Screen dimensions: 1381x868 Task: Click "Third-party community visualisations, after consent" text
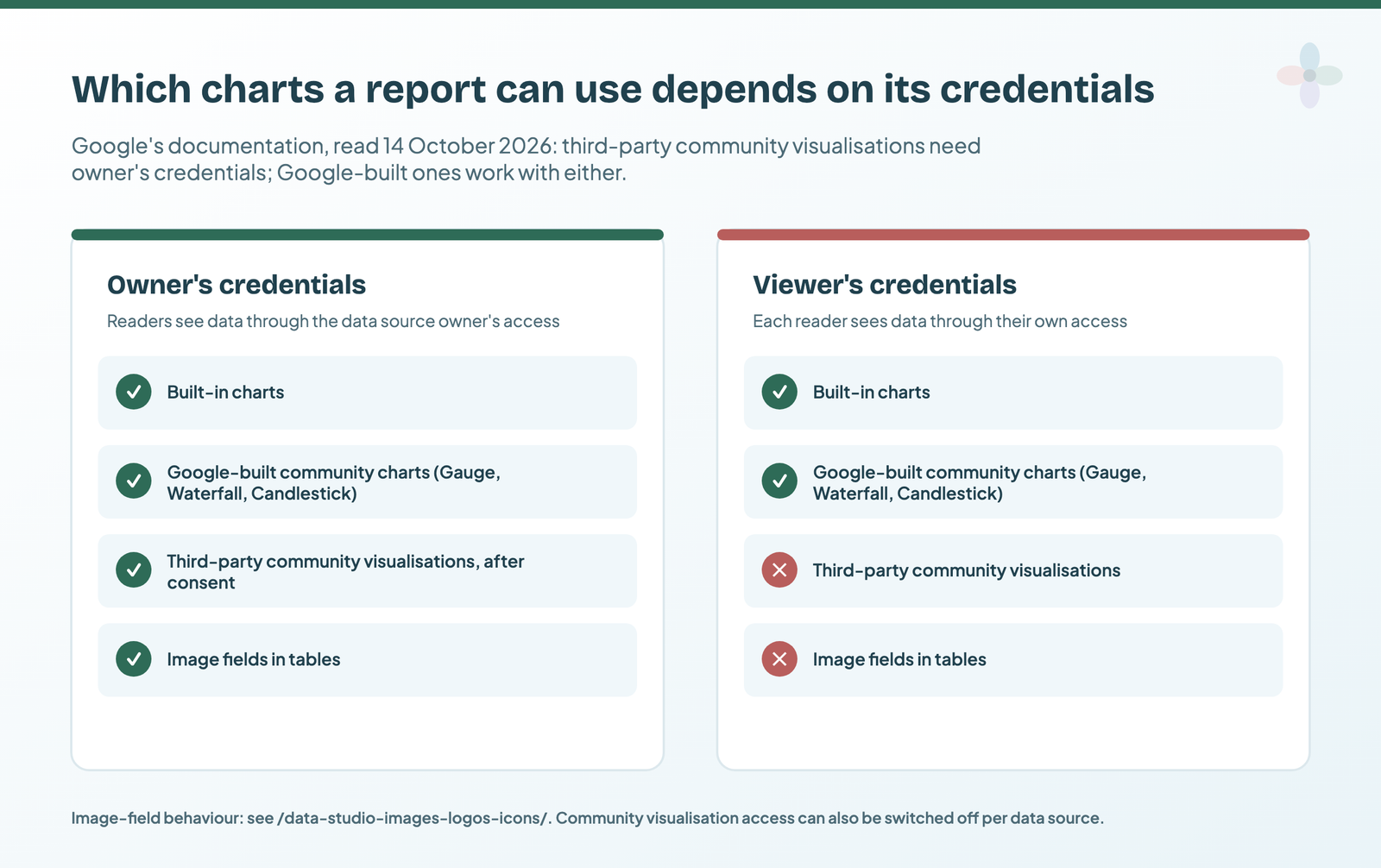[345, 571]
